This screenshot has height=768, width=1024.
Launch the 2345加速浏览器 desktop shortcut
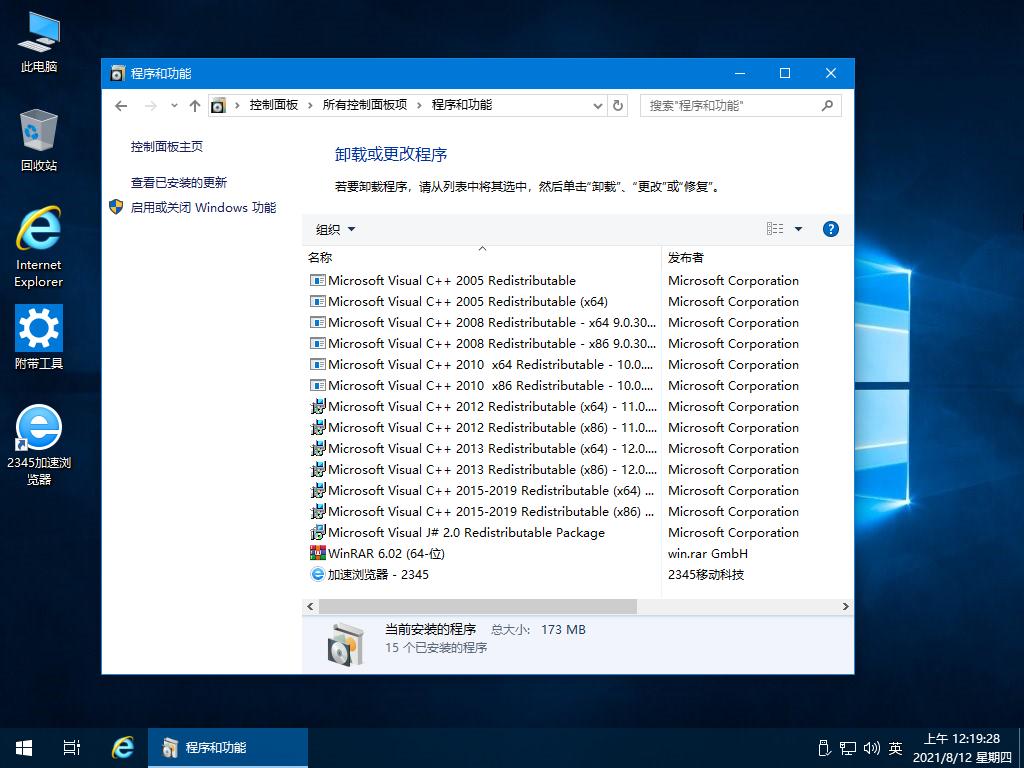pos(39,445)
